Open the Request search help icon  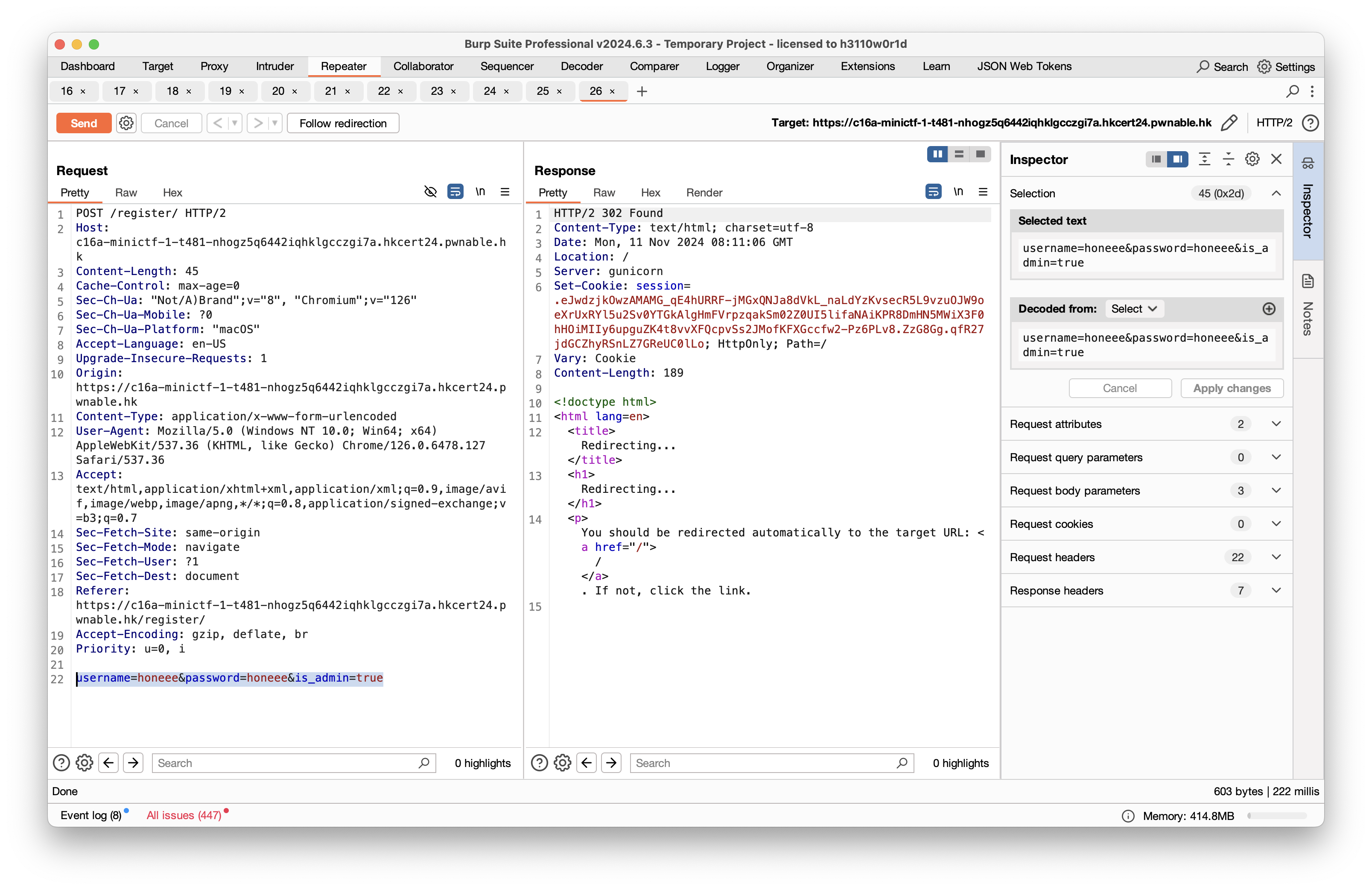point(61,763)
